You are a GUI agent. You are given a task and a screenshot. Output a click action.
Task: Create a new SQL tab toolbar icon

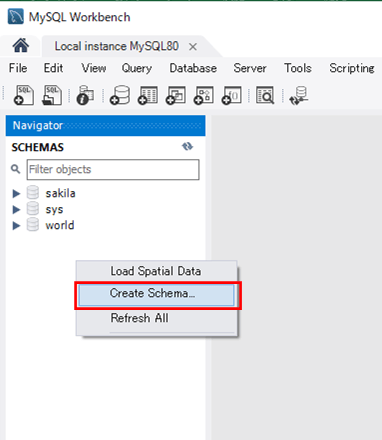pyautogui.click(x=23, y=96)
